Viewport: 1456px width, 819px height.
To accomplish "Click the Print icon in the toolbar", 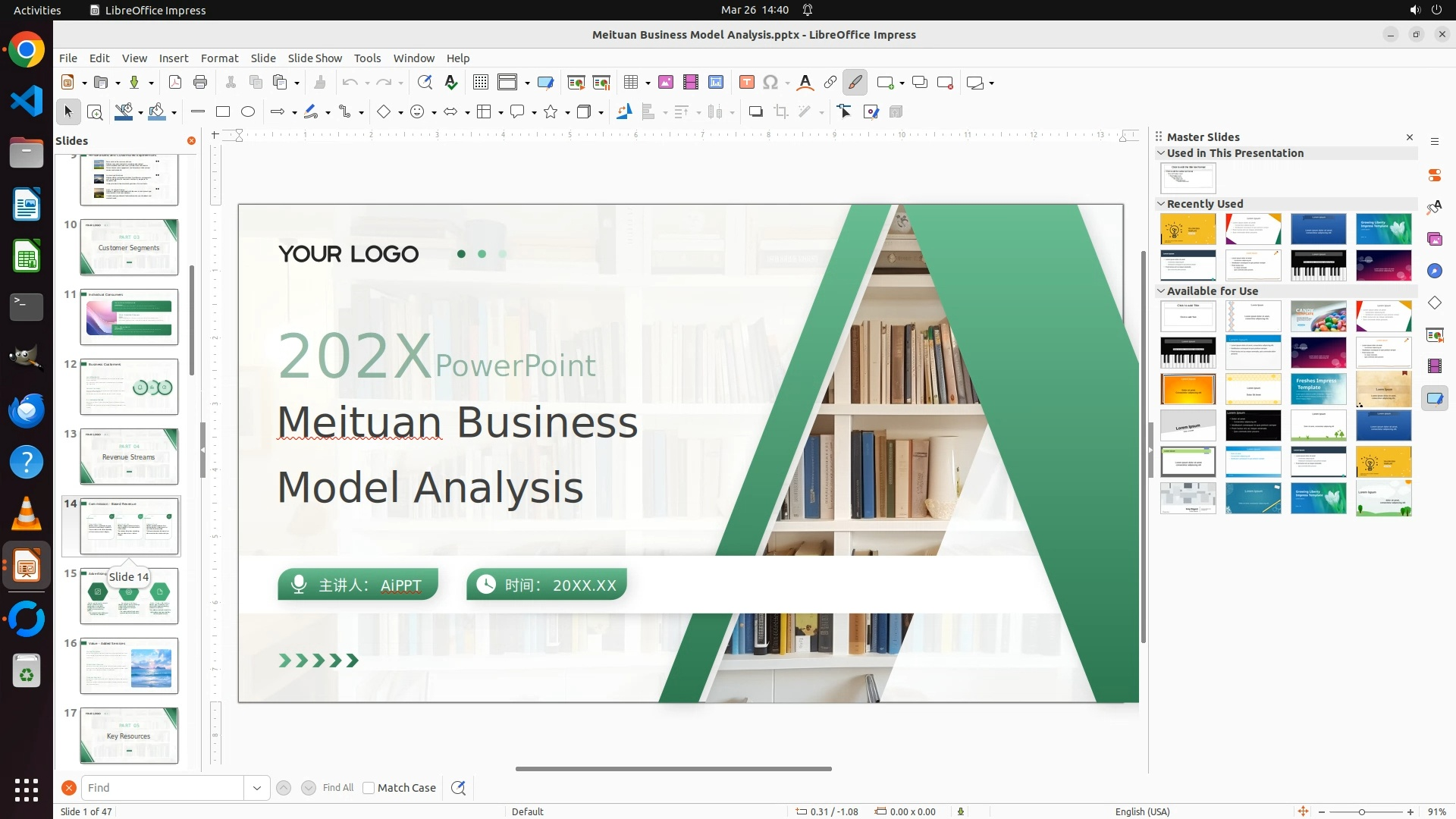I will coord(200,83).
